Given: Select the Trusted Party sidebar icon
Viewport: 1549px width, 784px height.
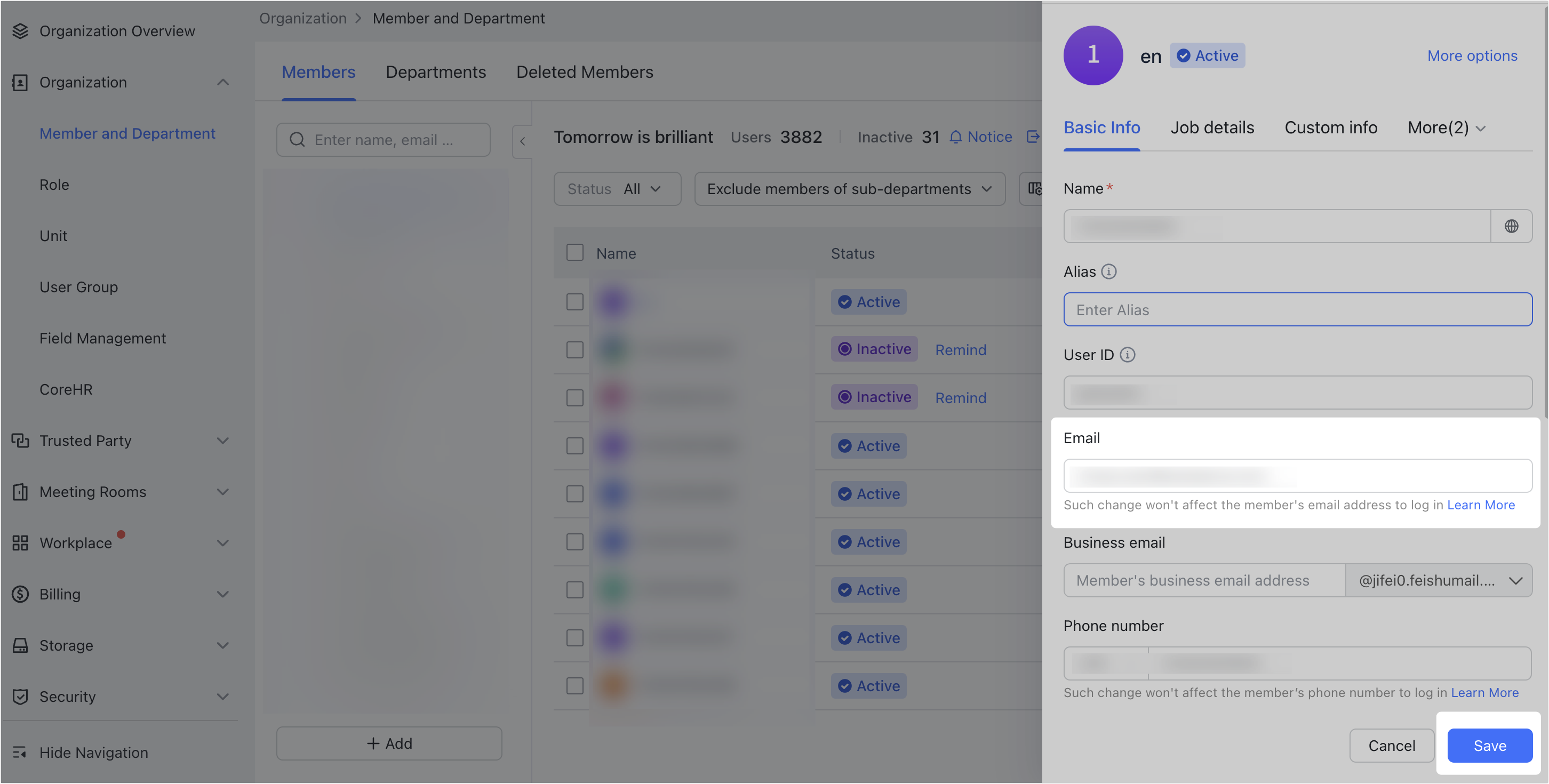Looking at the screenshot, I should (x=20, y=441).
